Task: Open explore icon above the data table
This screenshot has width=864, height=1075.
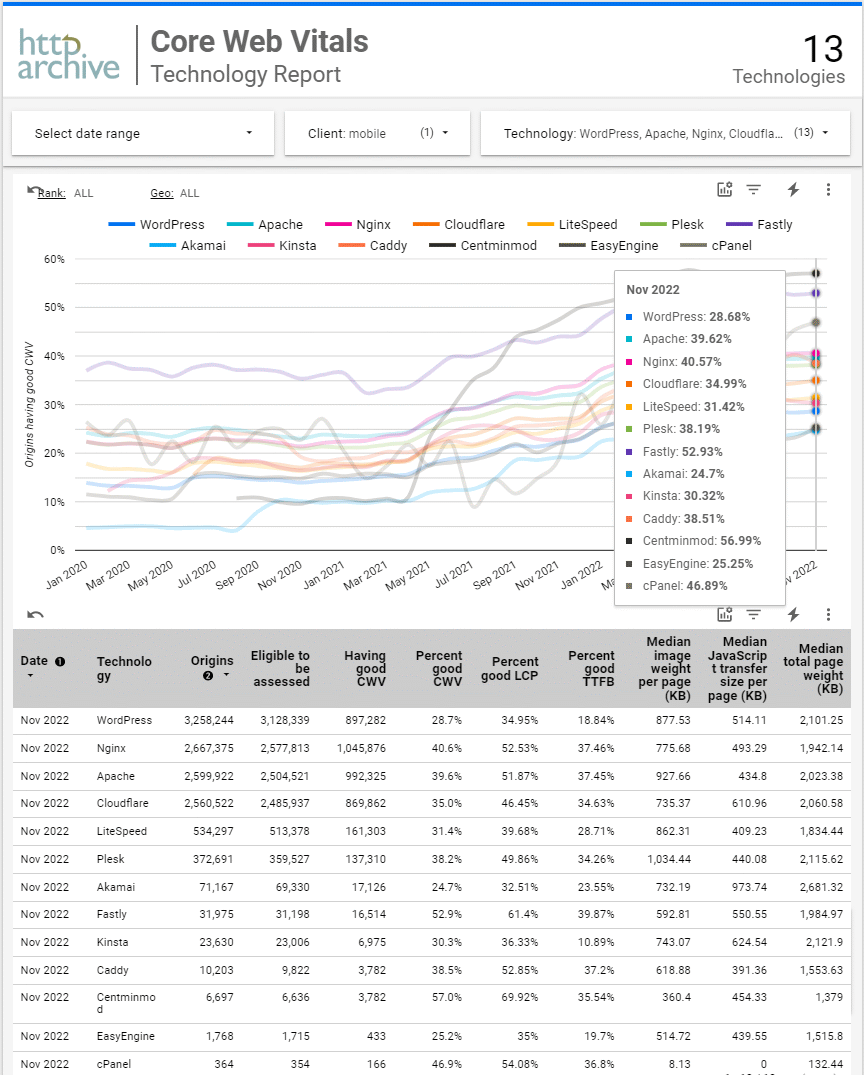Action: 725,614
